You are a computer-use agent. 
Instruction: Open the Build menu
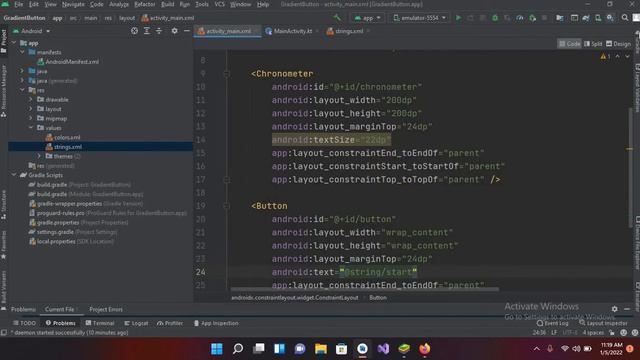point(167,4)
